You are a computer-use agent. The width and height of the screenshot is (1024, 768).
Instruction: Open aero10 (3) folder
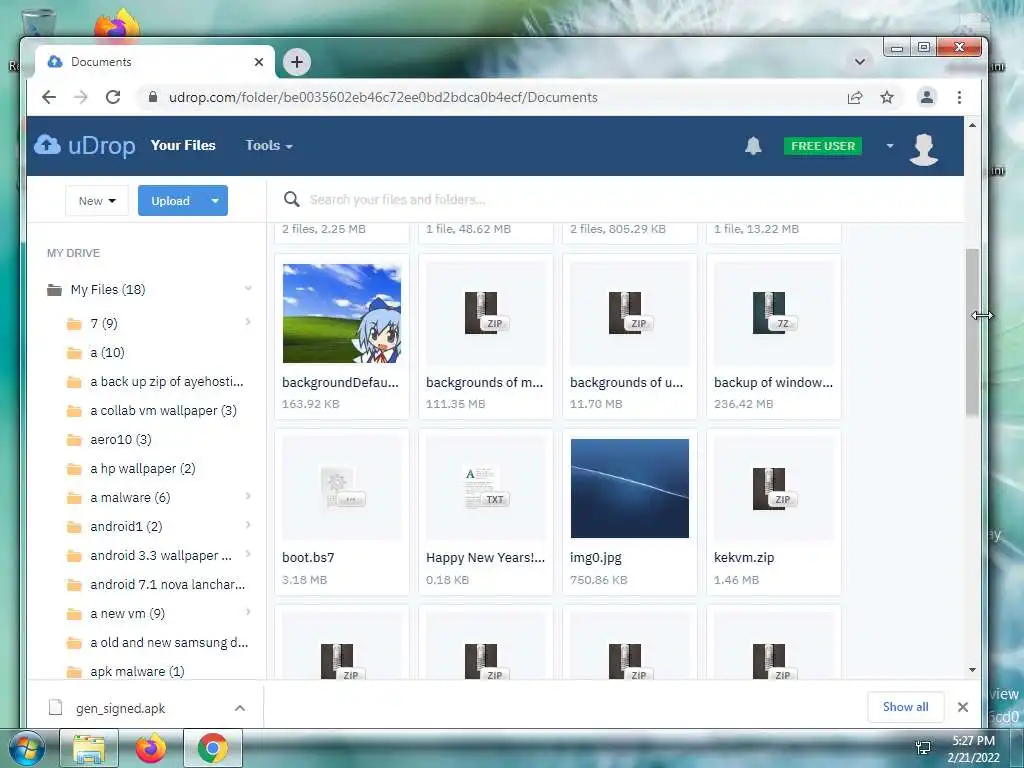click(x=121, y=440)
